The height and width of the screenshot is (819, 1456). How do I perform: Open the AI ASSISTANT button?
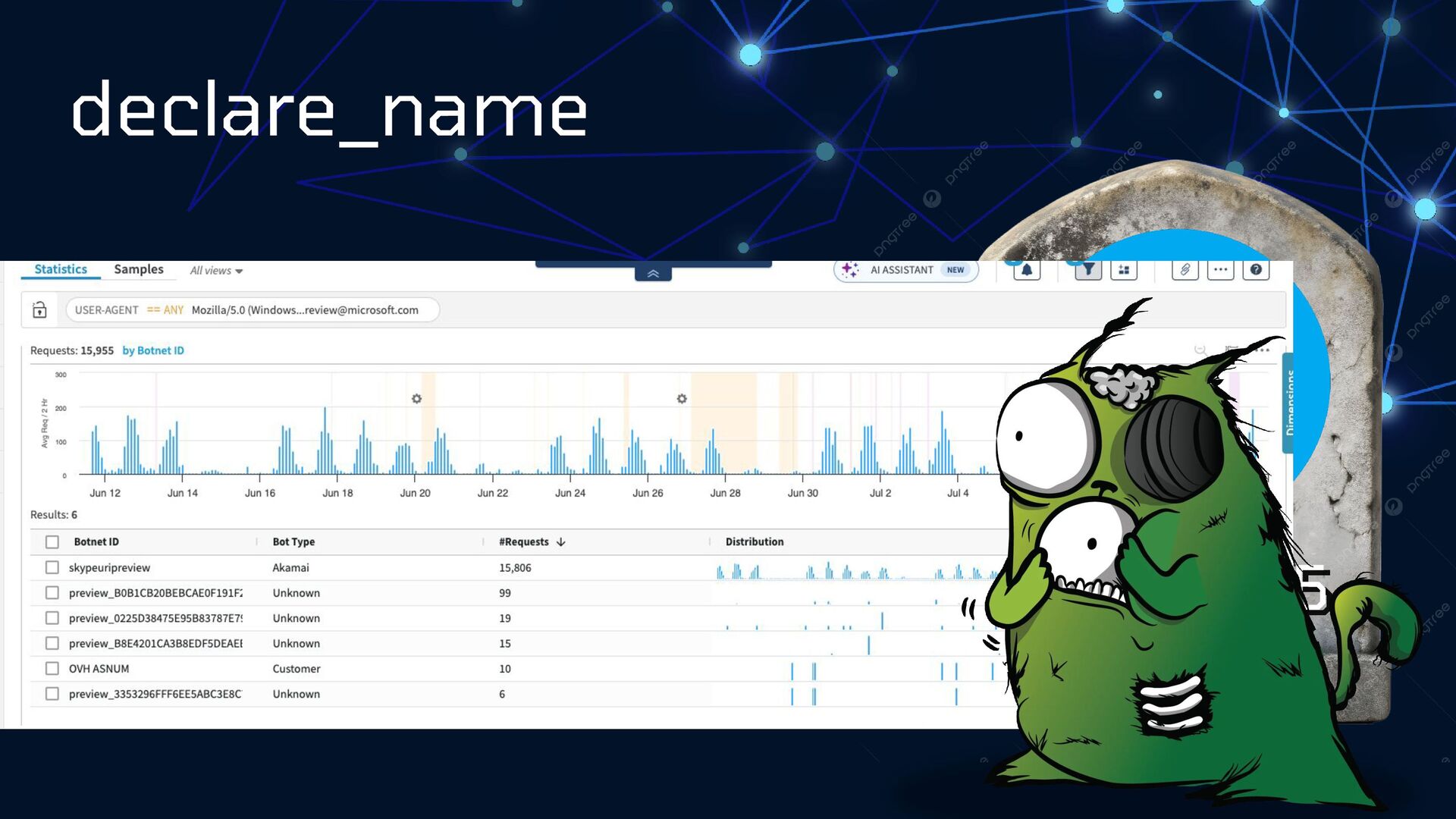906,270
